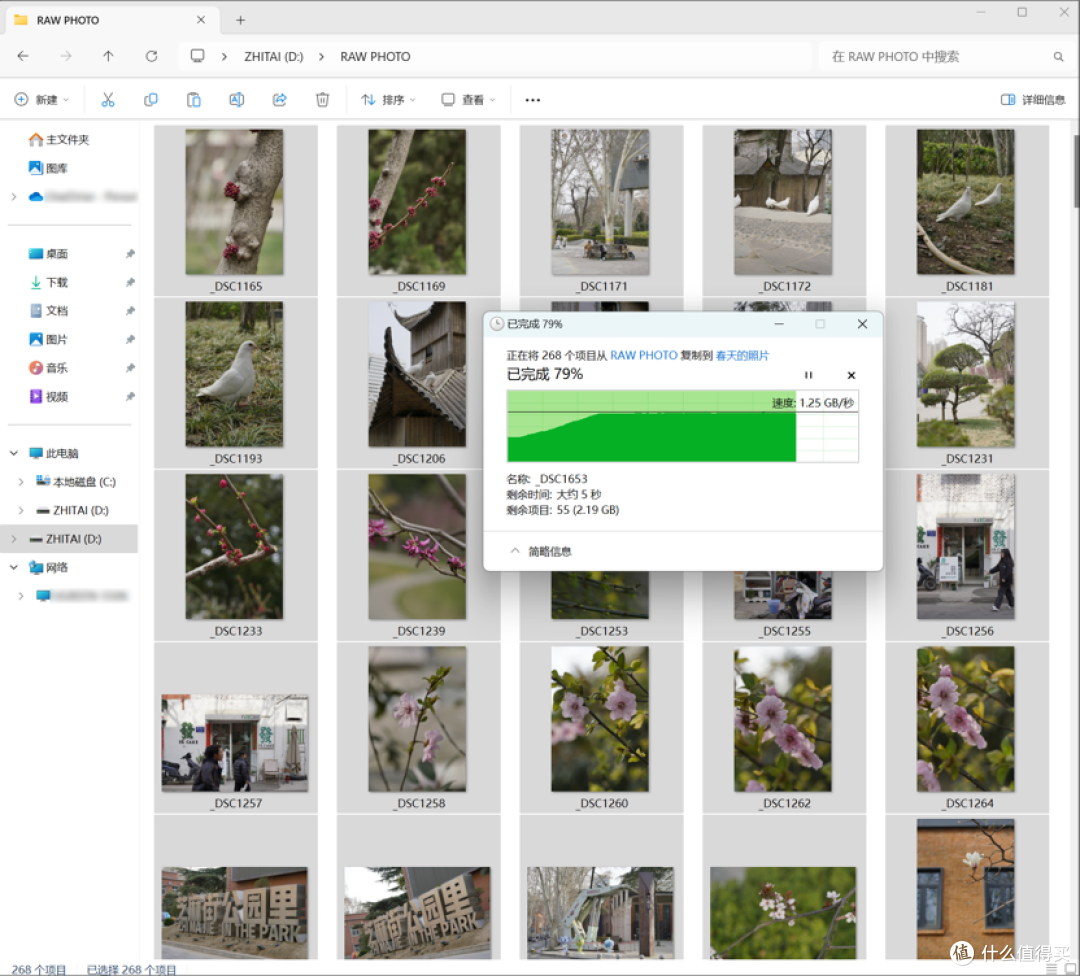Image resolution: width=1080 pixels, height=976 pixels.
Task: Open the 新建 new item menu
Action: click(x=42, y=100)
